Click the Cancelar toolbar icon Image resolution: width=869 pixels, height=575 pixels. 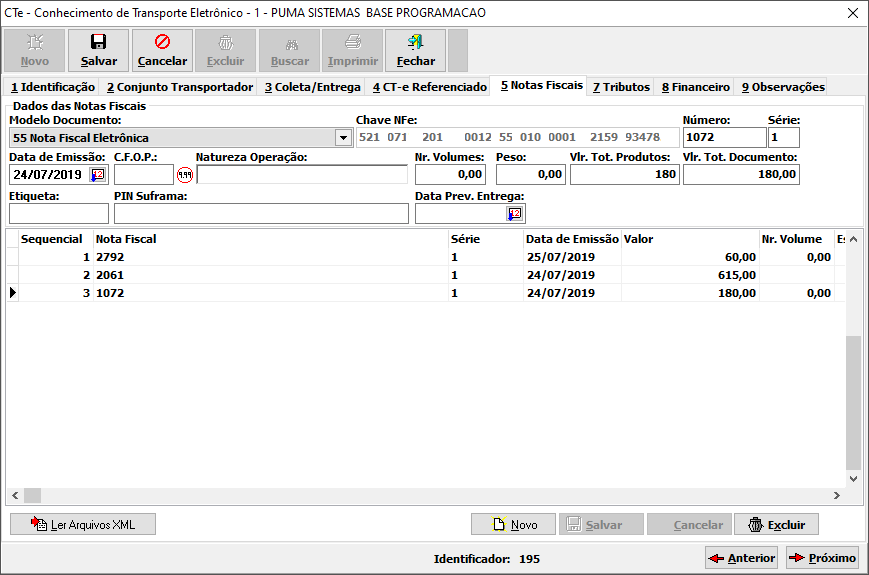click(x=162, y=43)
